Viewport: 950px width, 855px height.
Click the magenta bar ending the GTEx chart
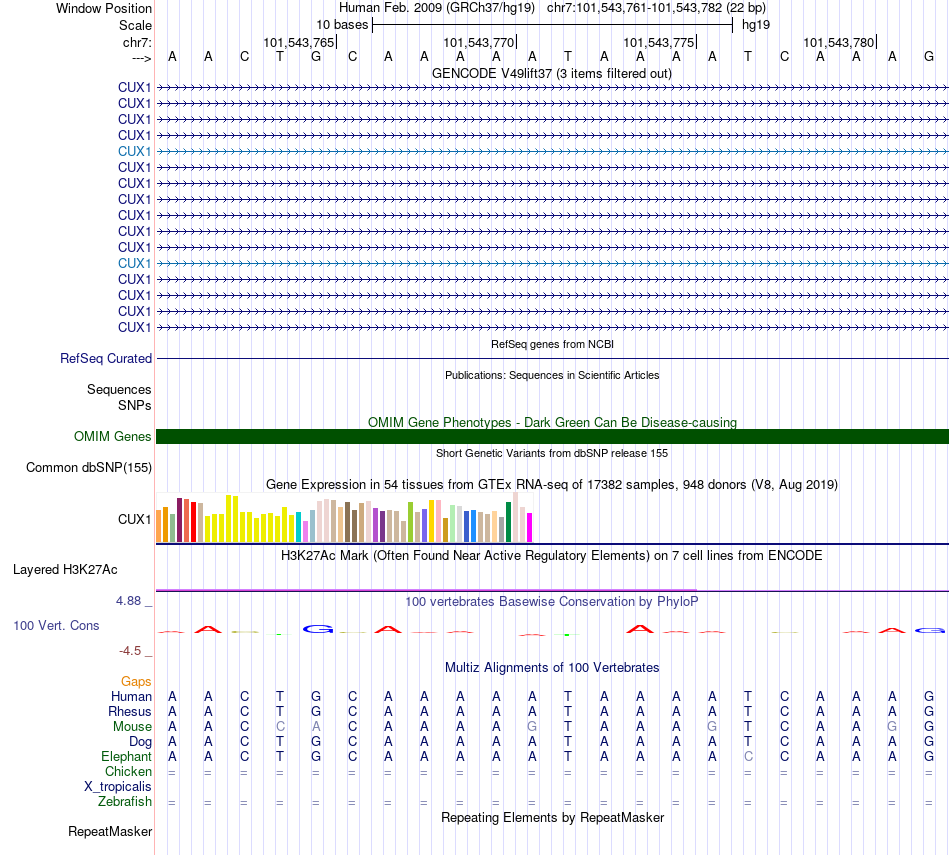tap(530, 528)
